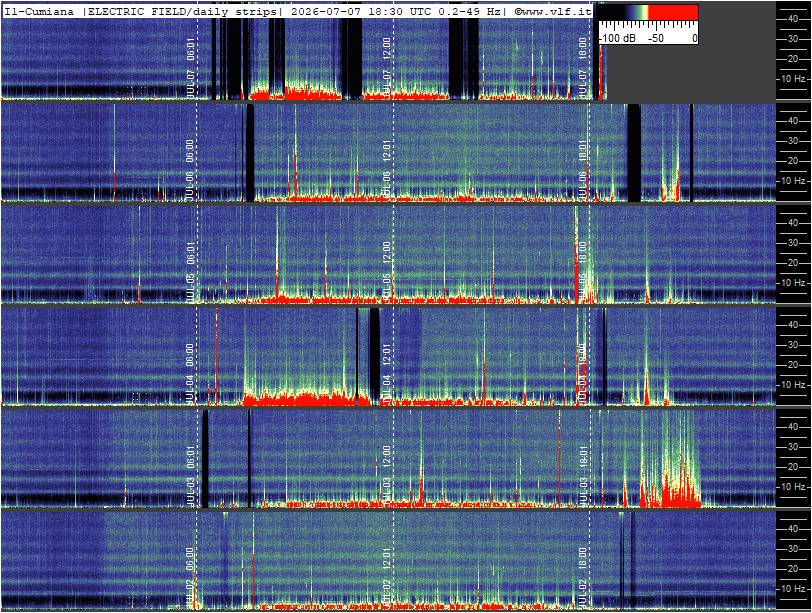Image resolution: width=812 pixels, height=613 pixels.
Task: Click the 40 axis label of JUL 06 strip
Action: [793, 121]
